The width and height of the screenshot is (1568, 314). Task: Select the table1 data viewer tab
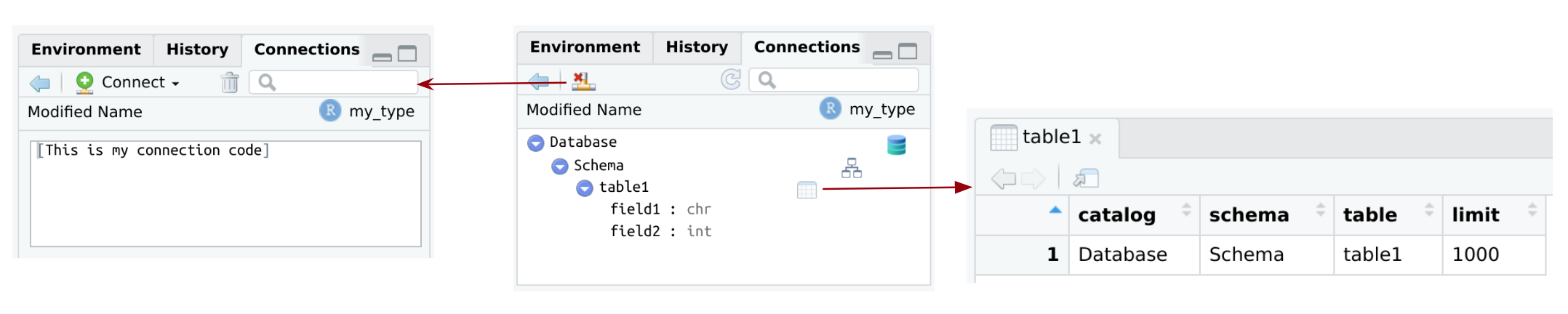tap(1050, 137)
